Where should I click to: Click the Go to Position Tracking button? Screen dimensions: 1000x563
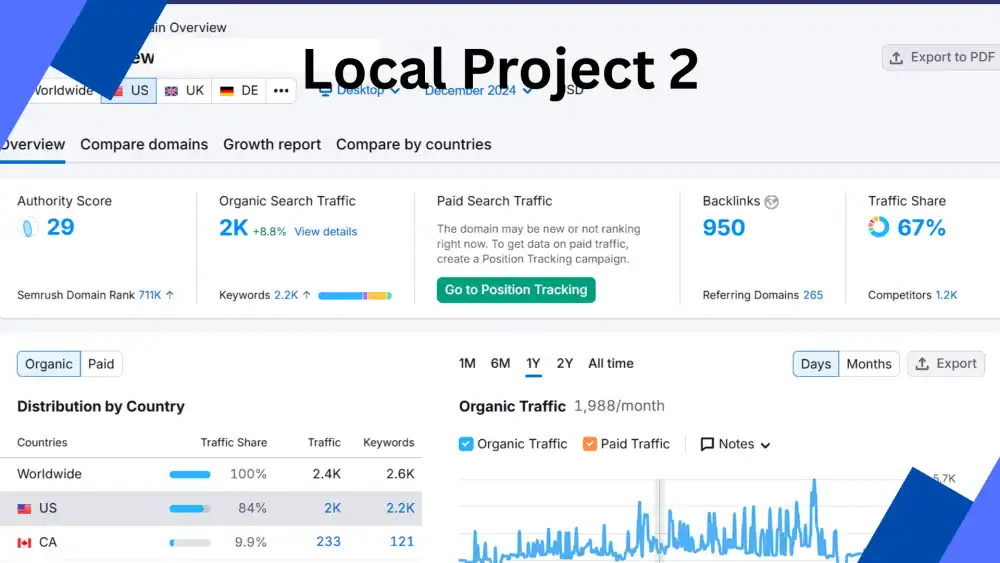click(x=516, y=290)
